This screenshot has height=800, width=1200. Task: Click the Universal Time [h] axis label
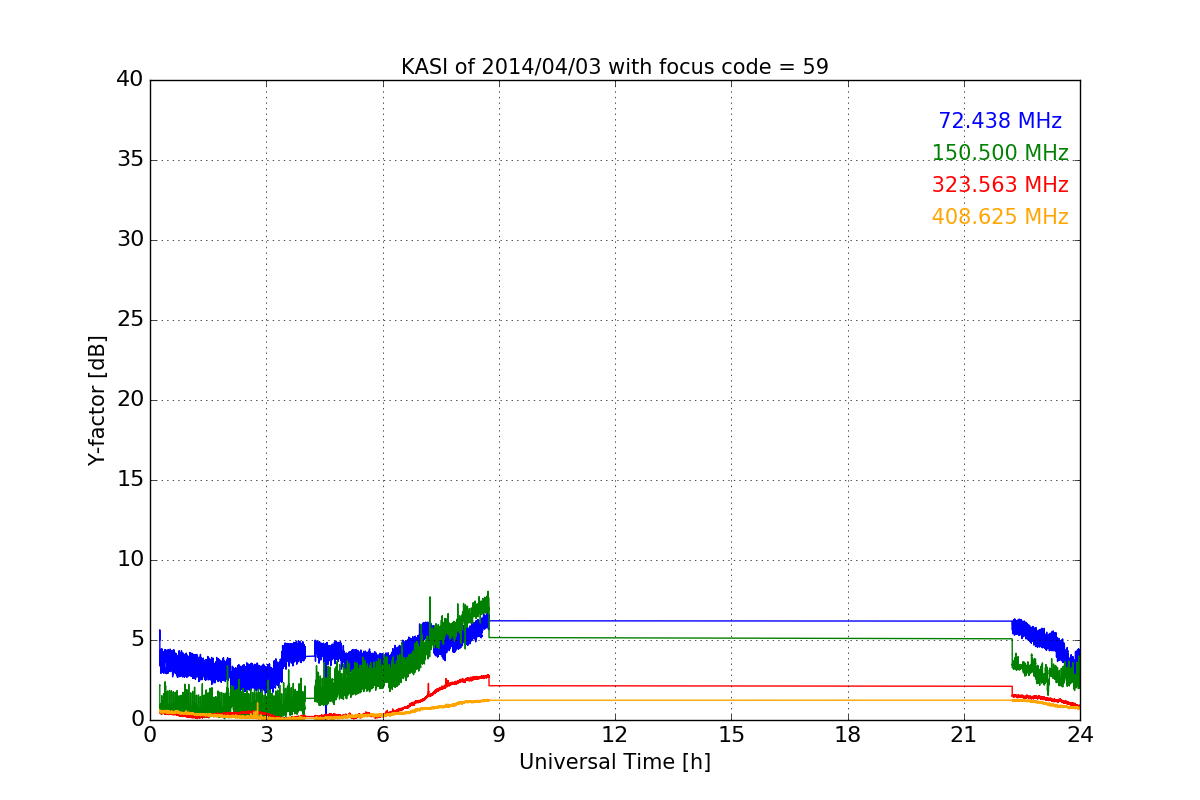point(615,762)
